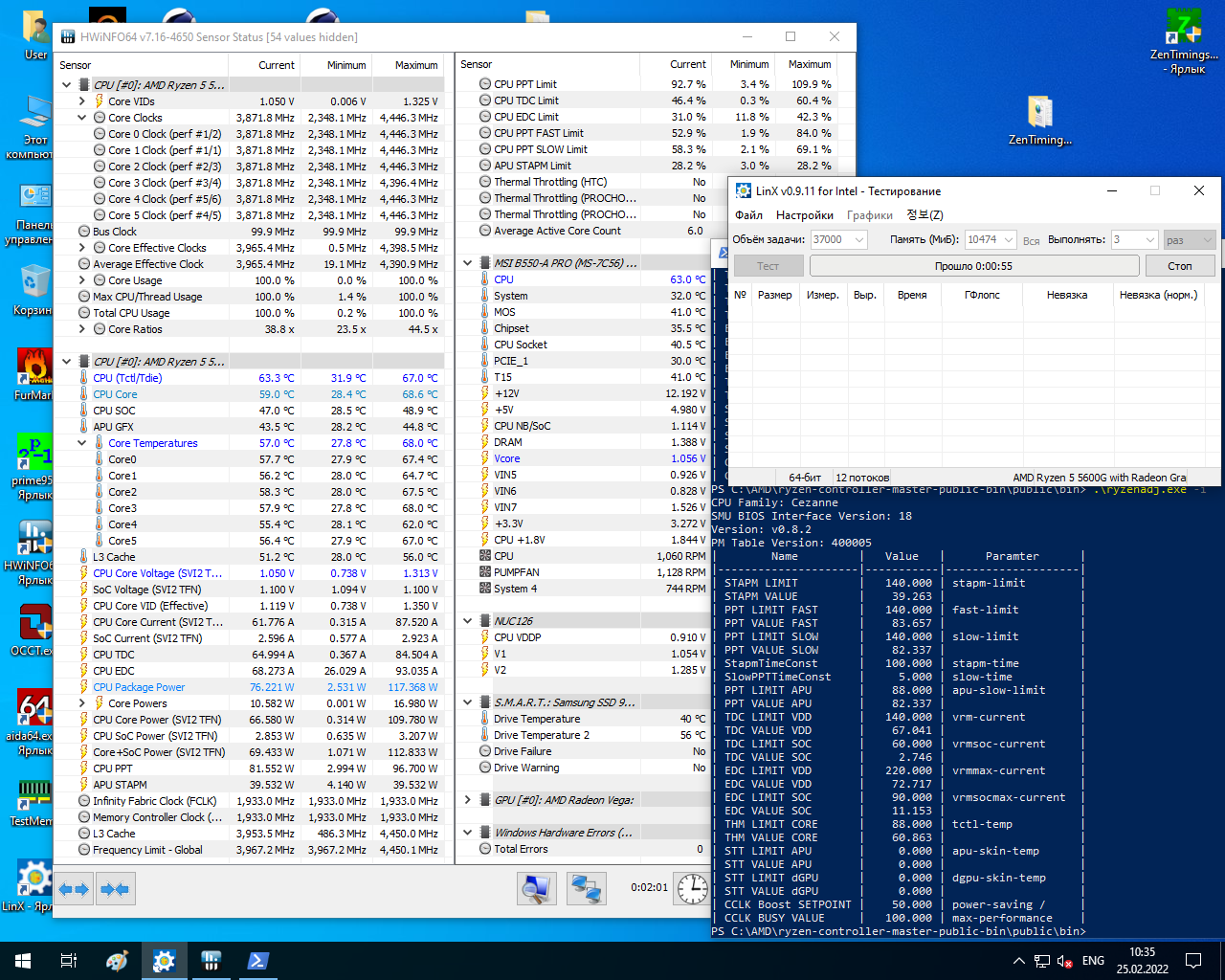Select the prime95 desktop shortcut
1225x980 pixels.
point(33,466)
